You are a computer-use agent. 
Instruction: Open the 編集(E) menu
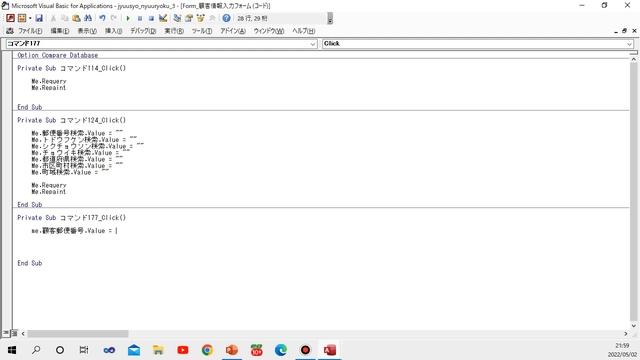[x=60, y=31]
